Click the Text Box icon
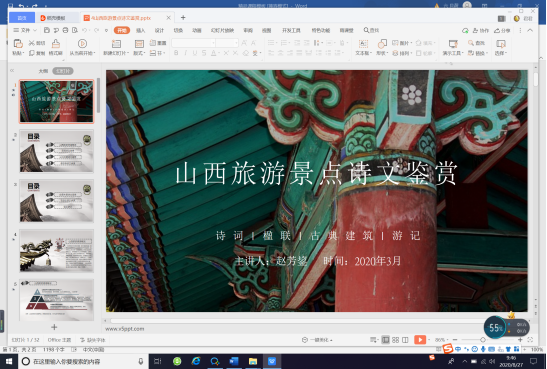The image size is (547, 369). (363, 44)
